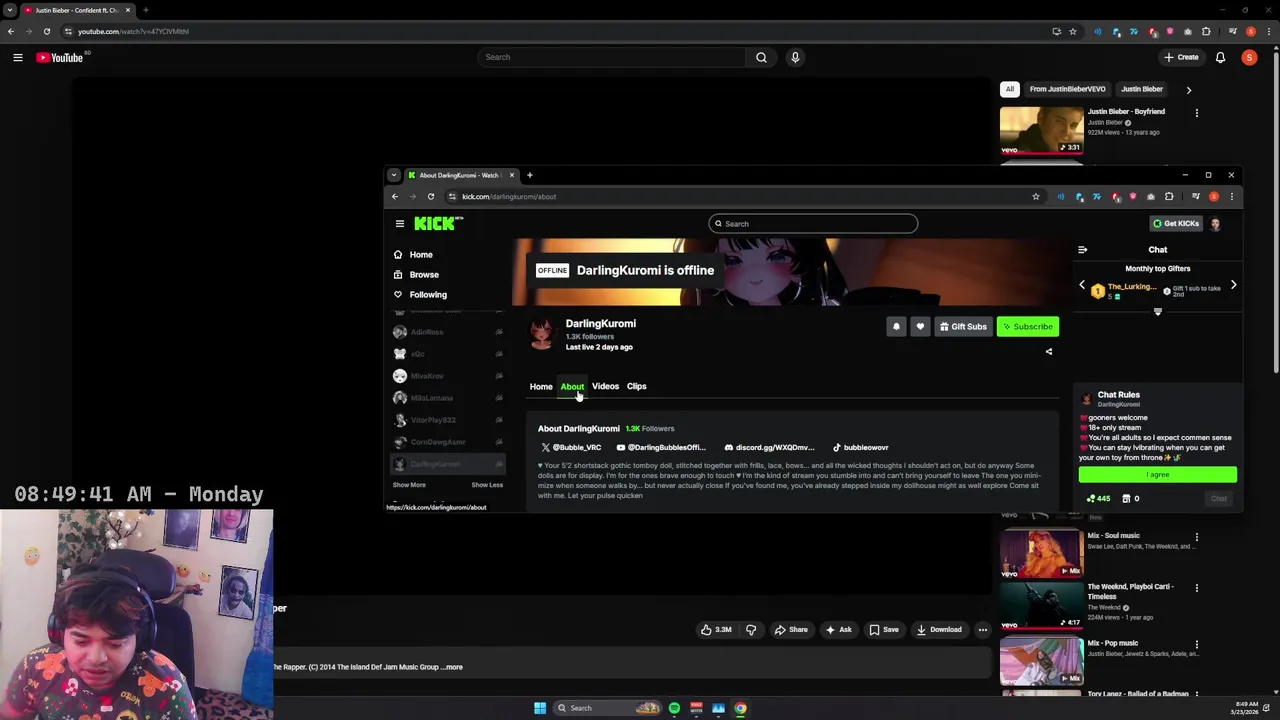The height and width of the screenshot is (720, 1280).
Task: Switch to the channel Home tab
Action: [541, 387]
